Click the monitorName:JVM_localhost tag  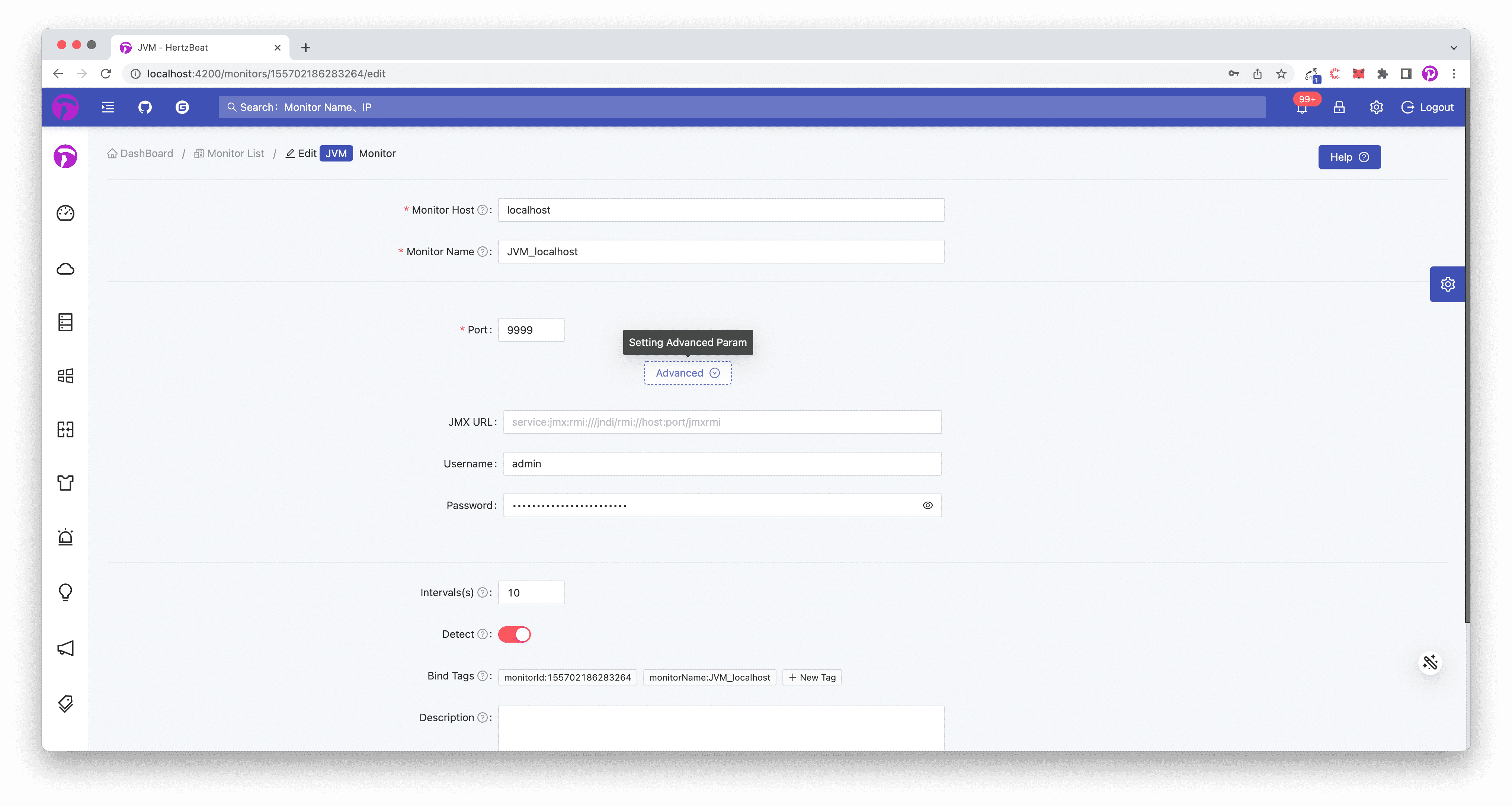point(709,677)
